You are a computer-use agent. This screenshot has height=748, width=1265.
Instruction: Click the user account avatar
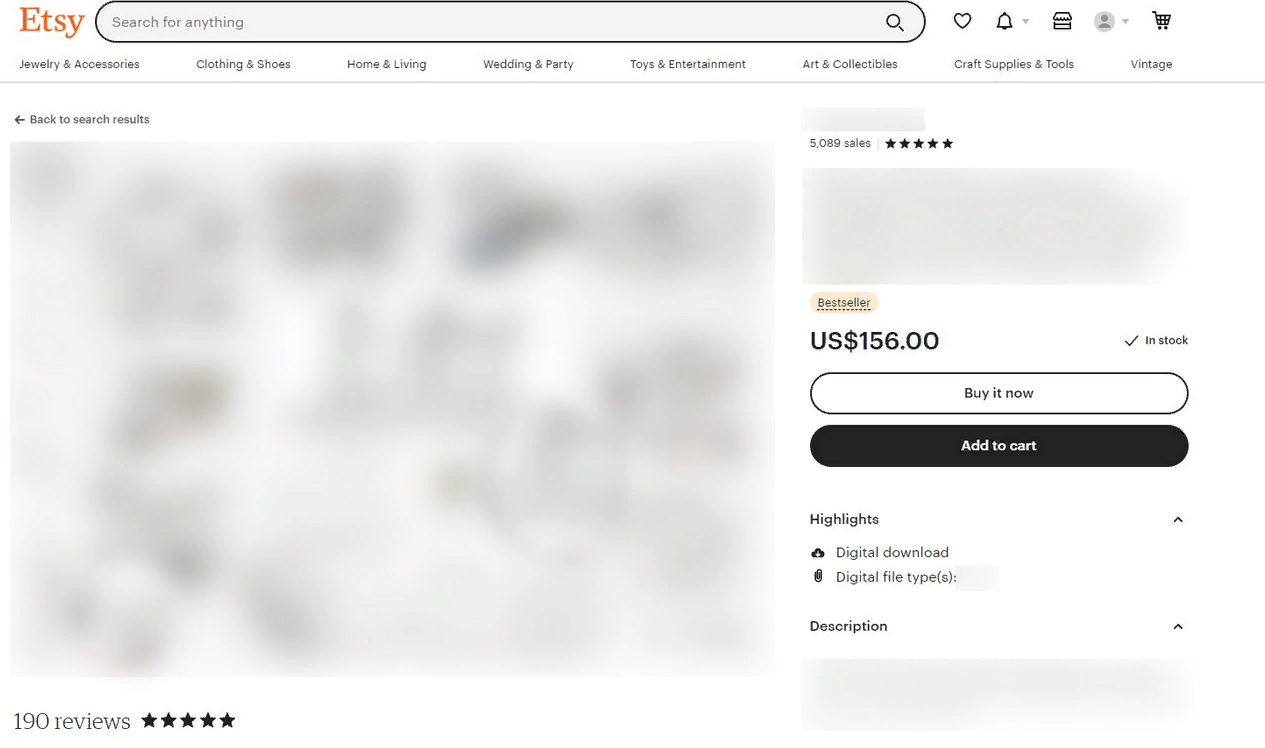(x=1104, y=21)
